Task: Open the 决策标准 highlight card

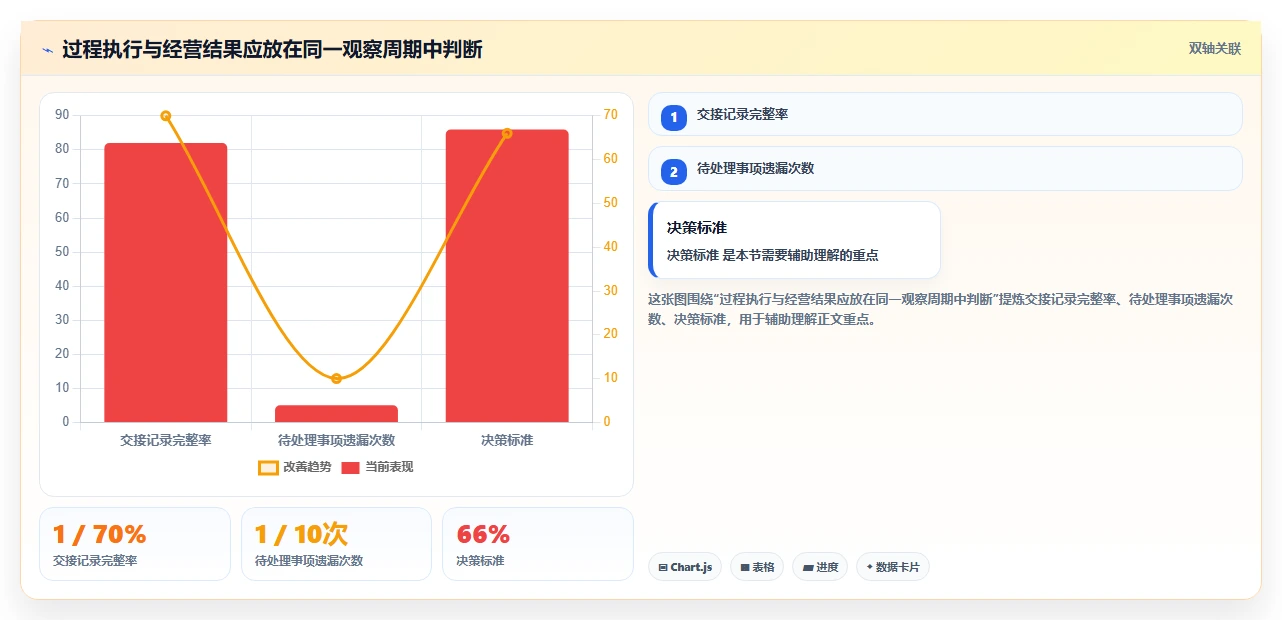Action: [x=795, y=240]
